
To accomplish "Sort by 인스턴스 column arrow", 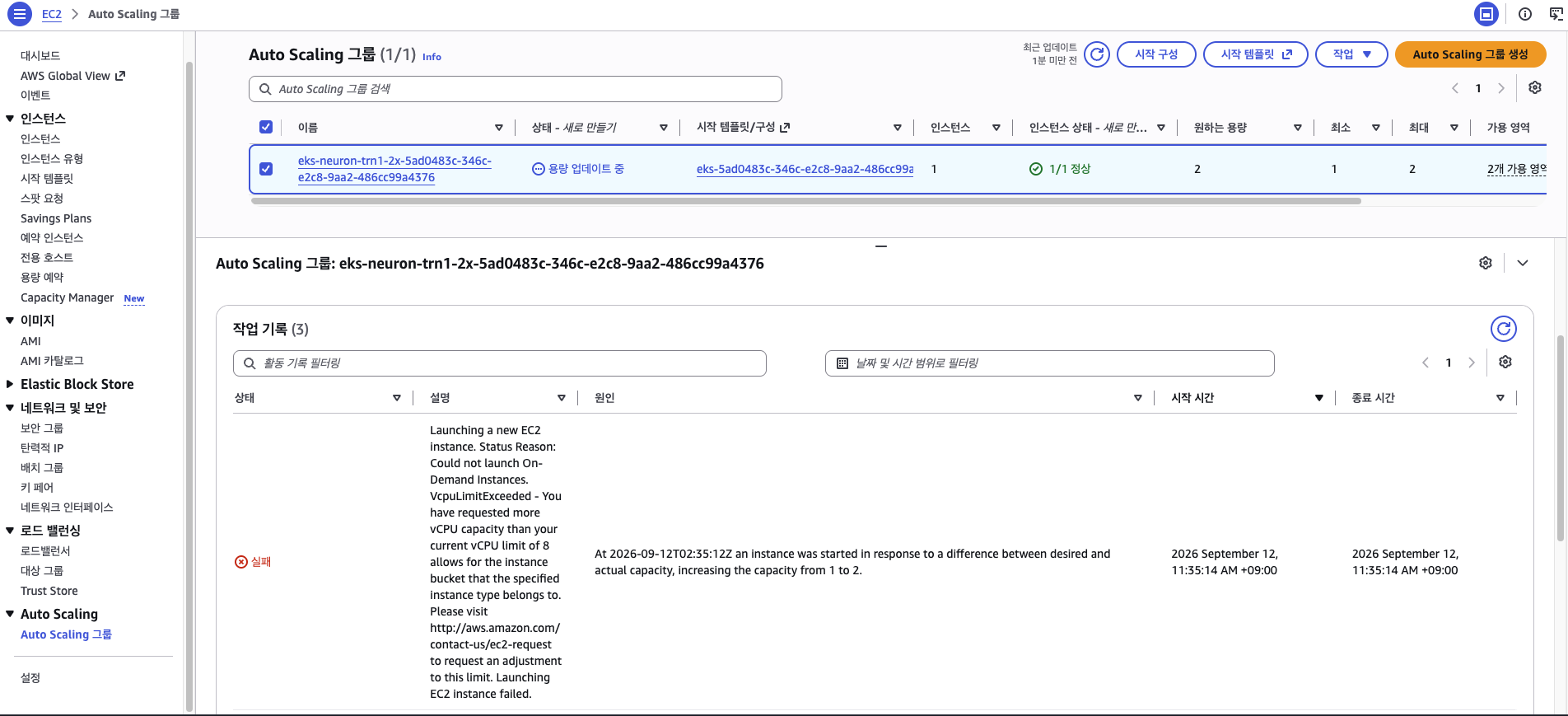I will pyautogui.click(x=996, y=128).
